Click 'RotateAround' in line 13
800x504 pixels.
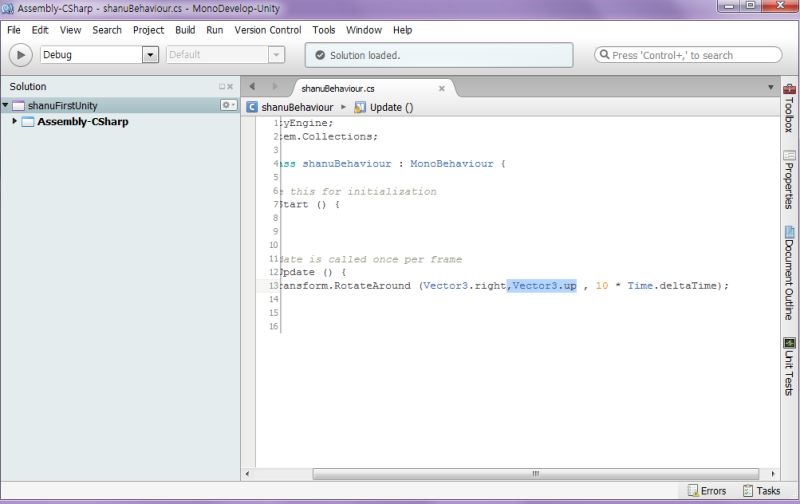tap(372, 286)
